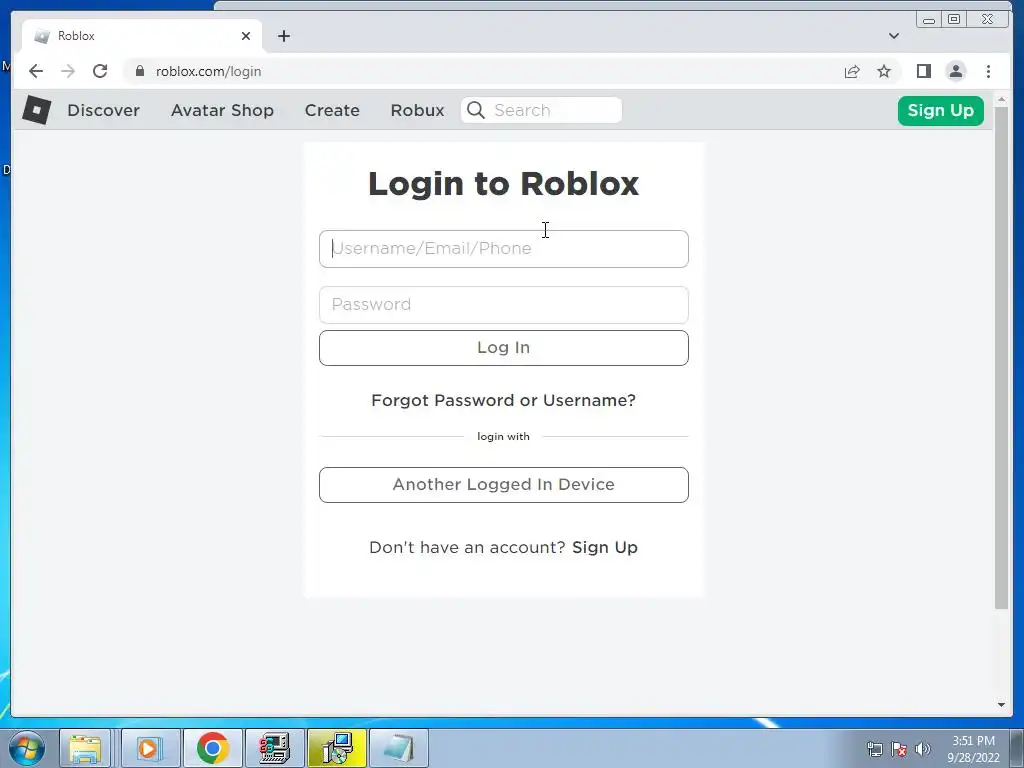Screen dimensions: 1024x768
Task: Open Avatar Shop in navbar
Action: [222, 110]
